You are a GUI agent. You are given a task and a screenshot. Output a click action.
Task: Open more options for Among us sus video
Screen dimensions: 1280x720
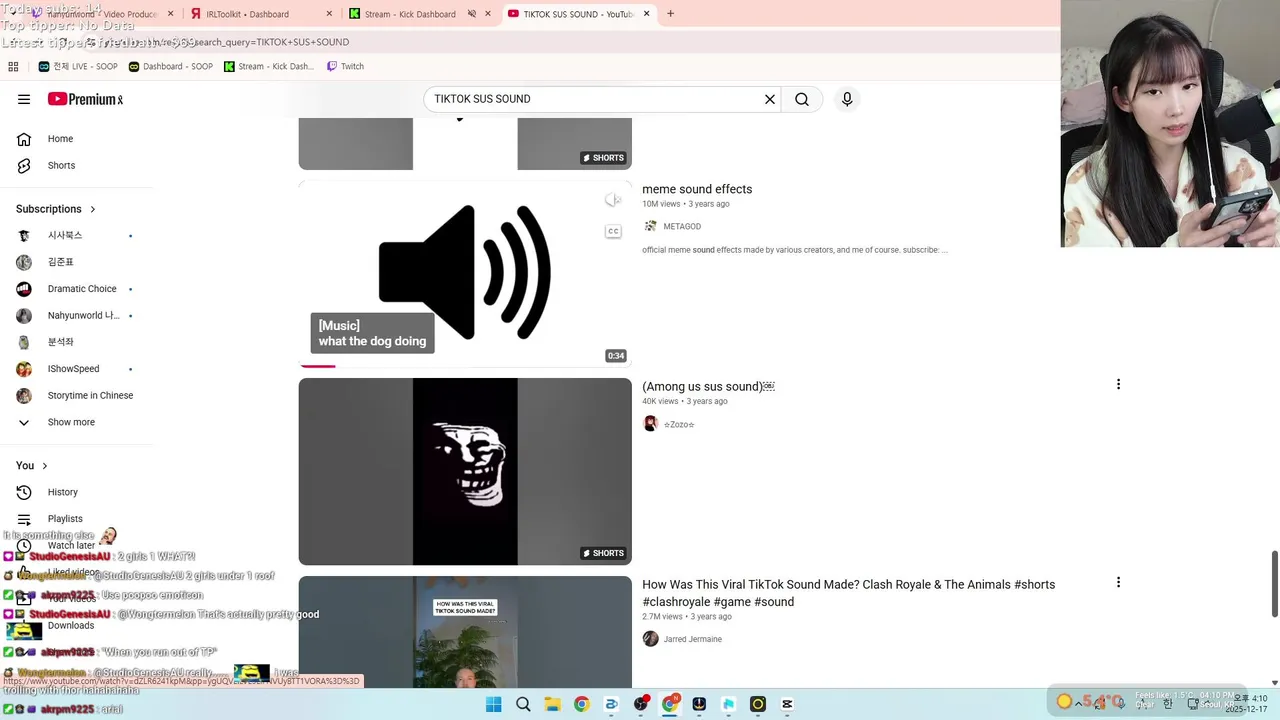click(1118, 385)
